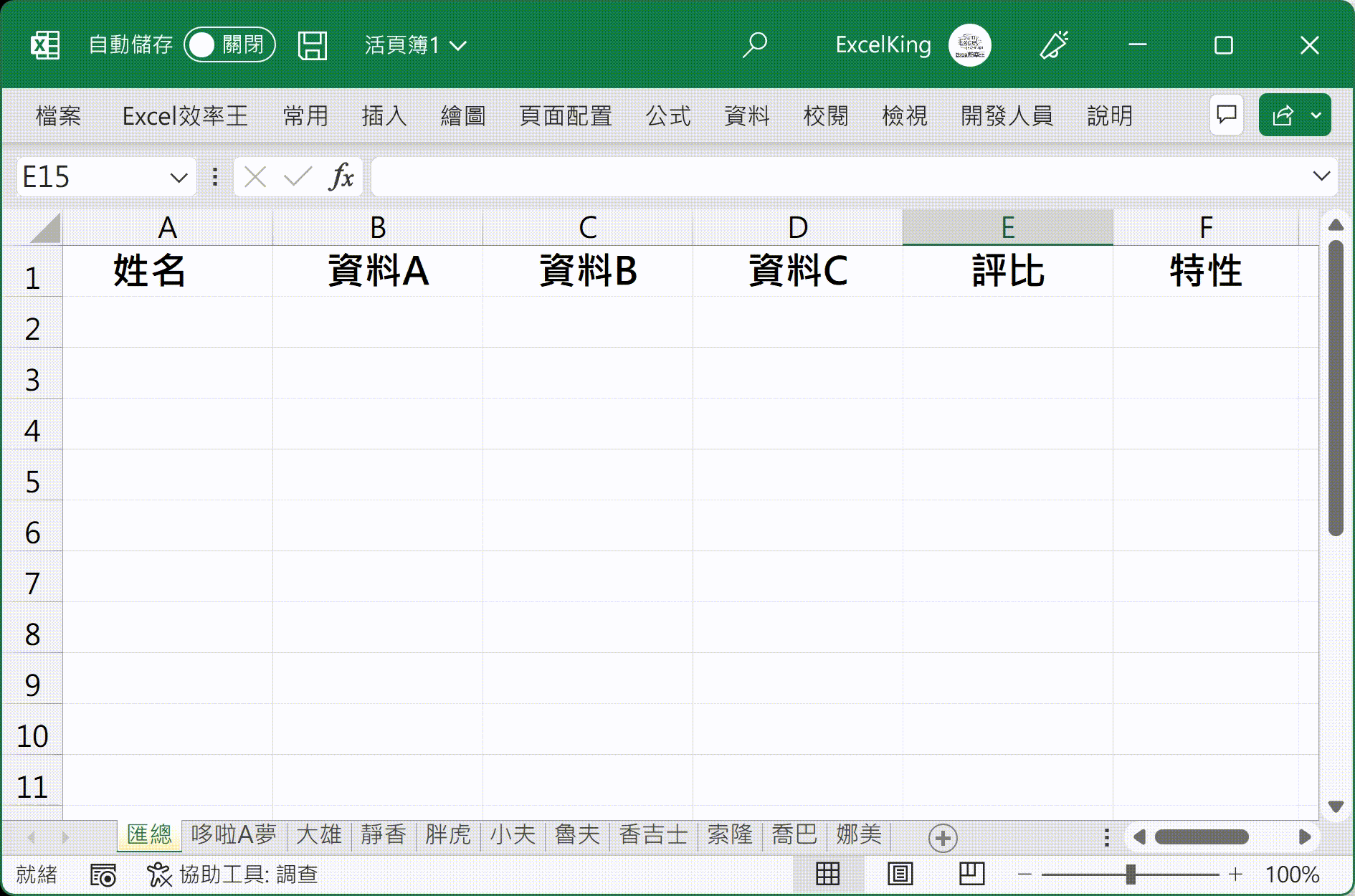Image resolution: width=1355 pixels, height=896 pixels.
Task: Expand the formula bar chevron
Action: (1321, 176)
